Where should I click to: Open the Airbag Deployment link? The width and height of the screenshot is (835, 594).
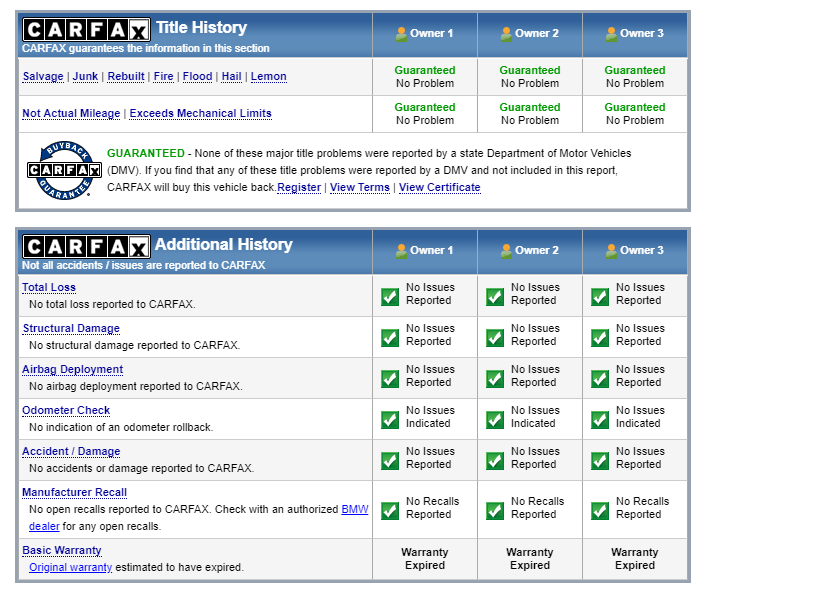[72, 369]
